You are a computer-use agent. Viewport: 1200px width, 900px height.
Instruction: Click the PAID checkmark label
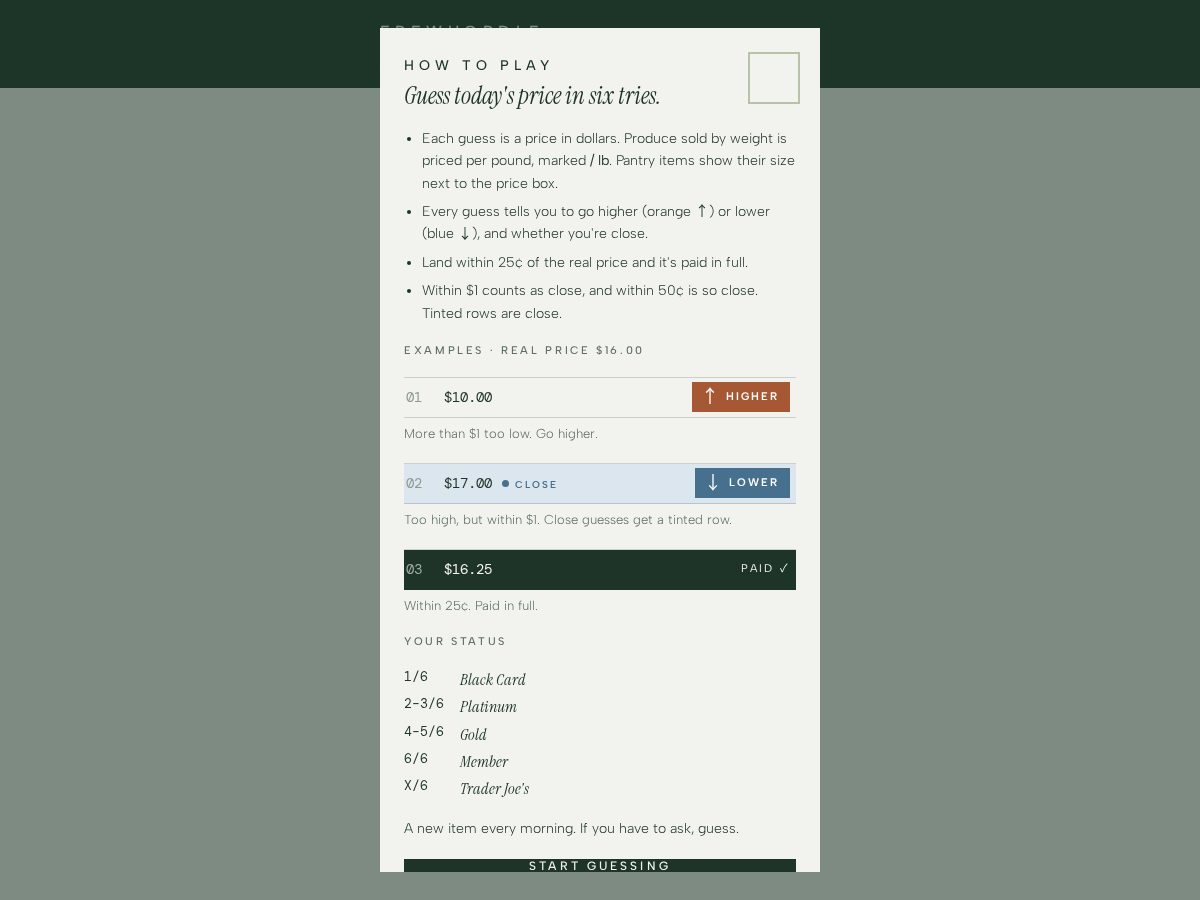click(765, 569)
